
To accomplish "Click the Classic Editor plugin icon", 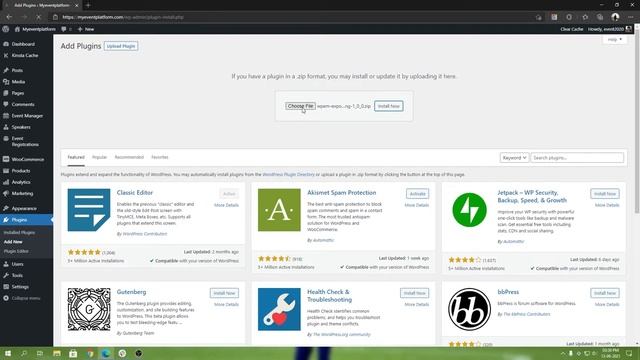I will (89, 210).
